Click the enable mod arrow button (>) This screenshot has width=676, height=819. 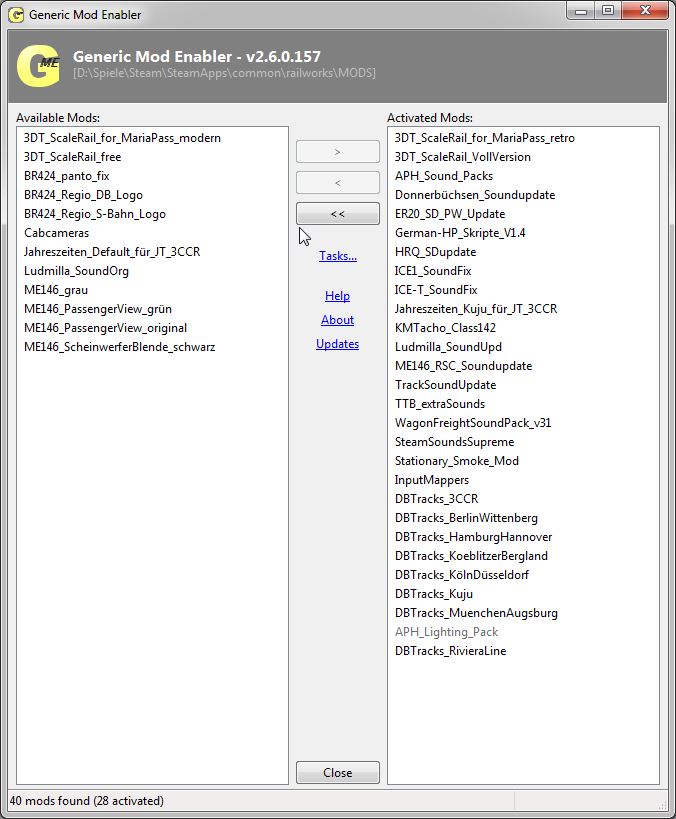pyautogui.click(x=337, y=152)
